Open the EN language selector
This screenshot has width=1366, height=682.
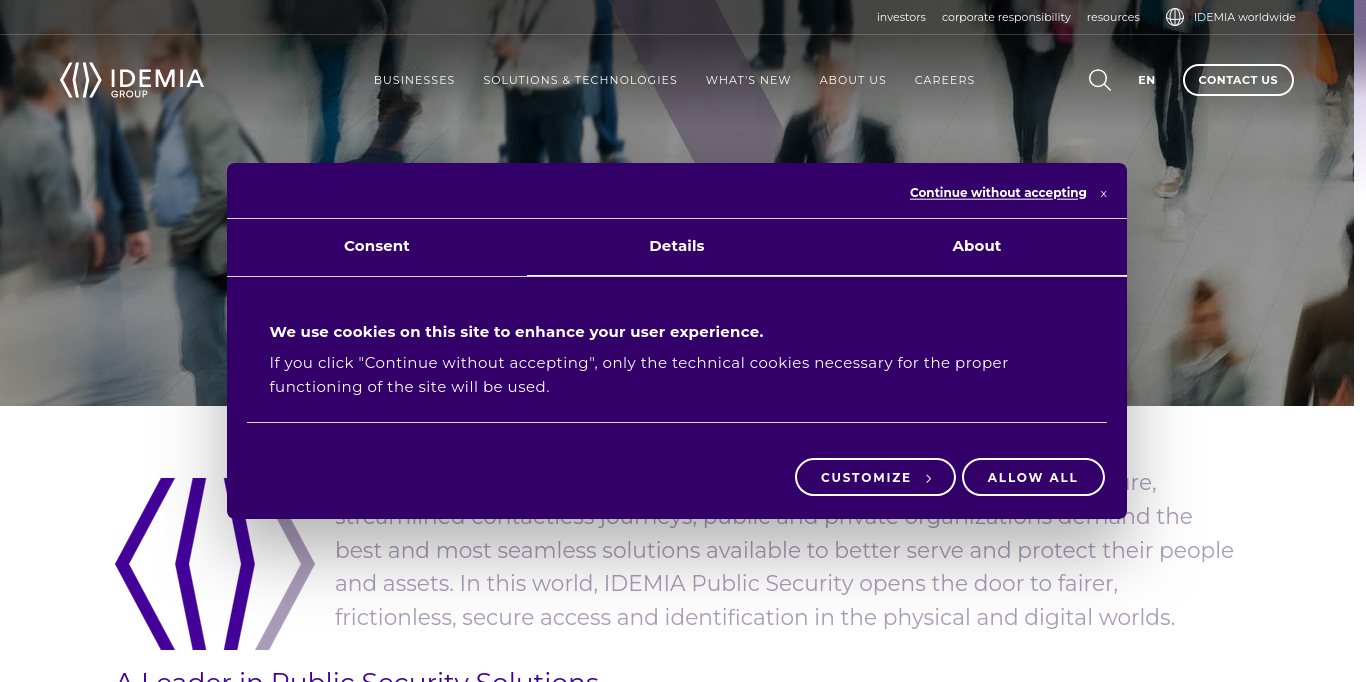click(1146, 80)
